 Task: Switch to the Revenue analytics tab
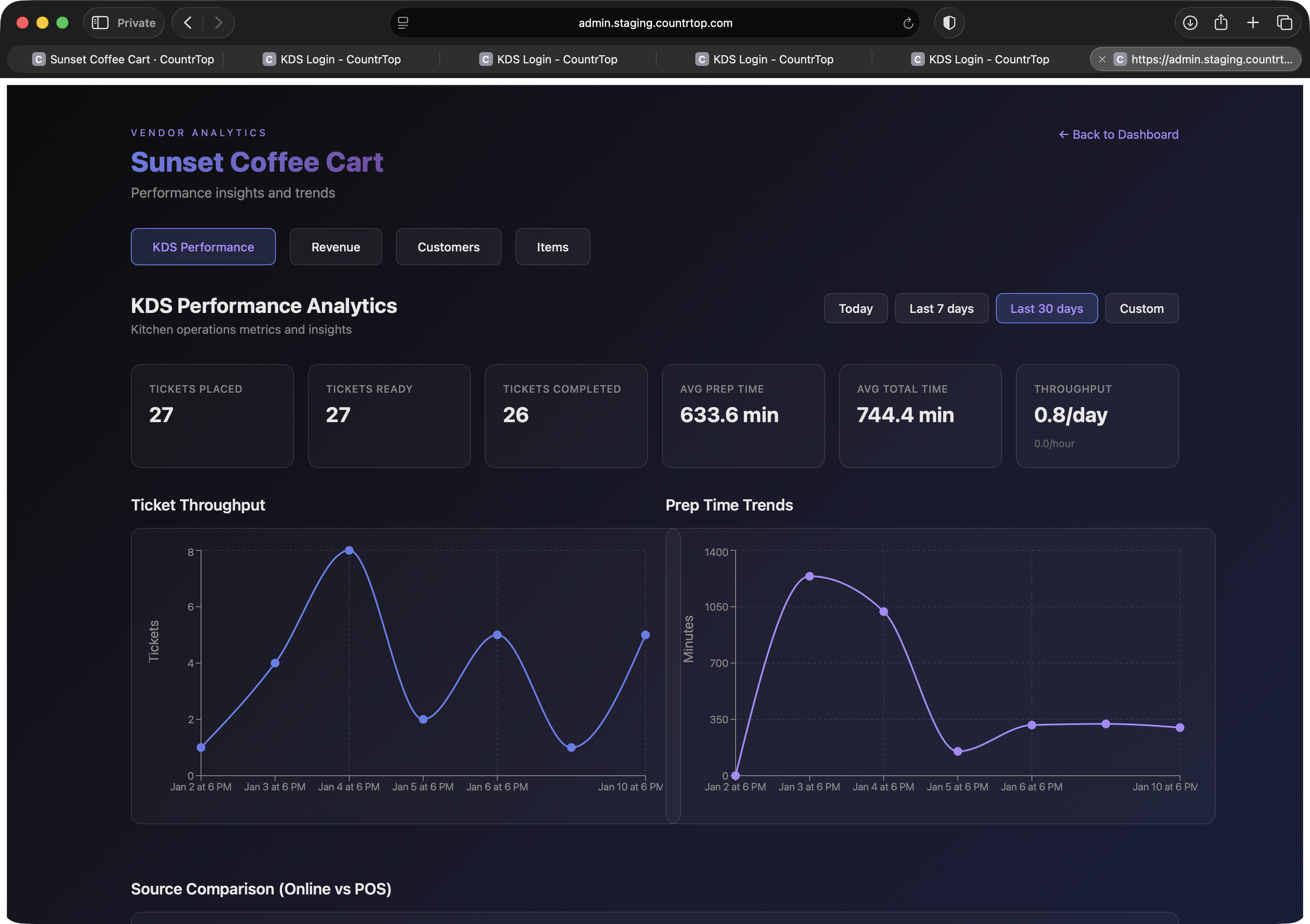[335, 247]
